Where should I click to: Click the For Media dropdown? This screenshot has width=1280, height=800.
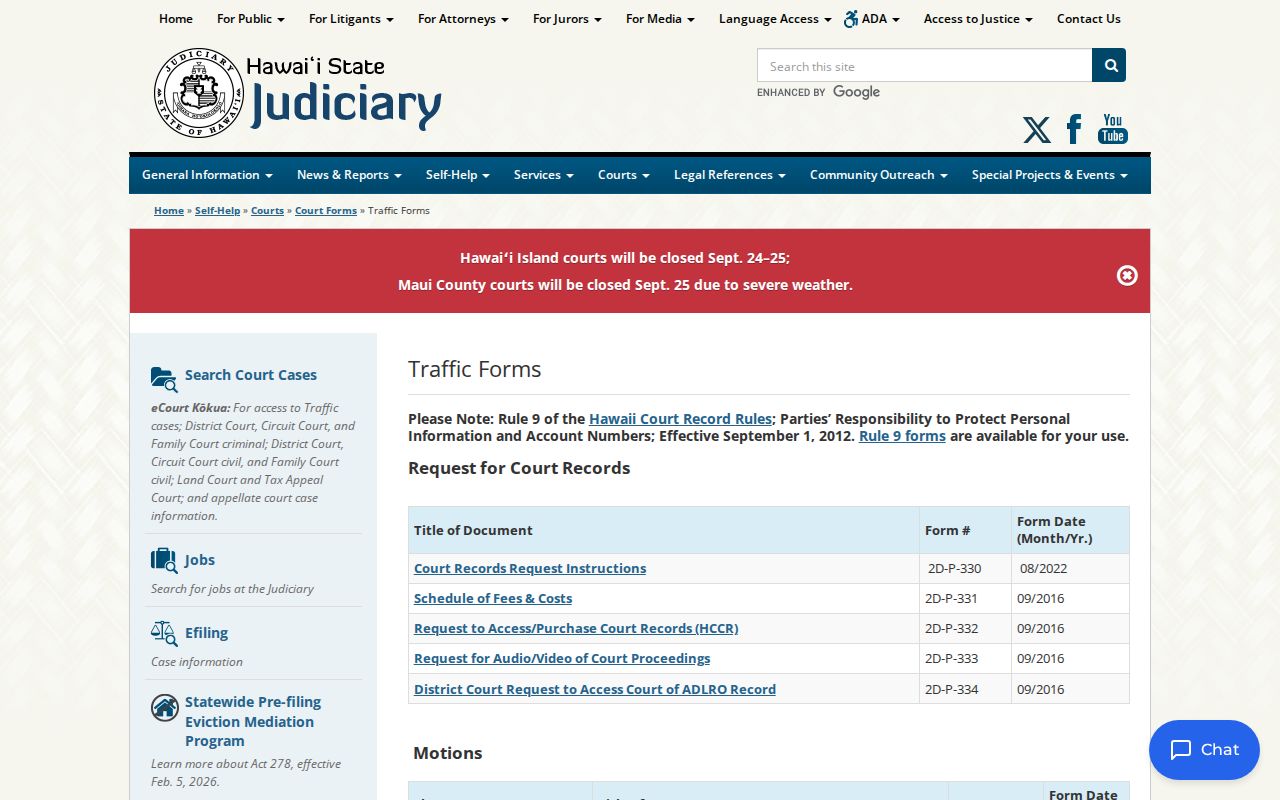660,19
